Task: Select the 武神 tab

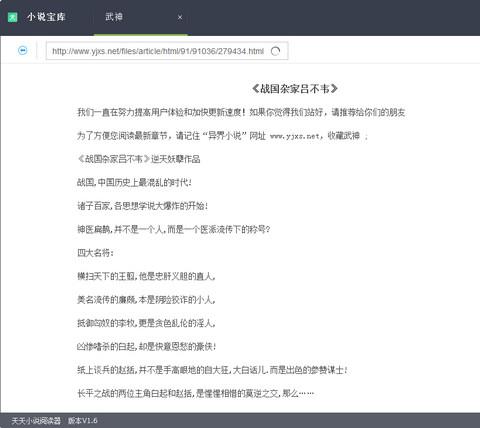Action: (x=114, y=17)
